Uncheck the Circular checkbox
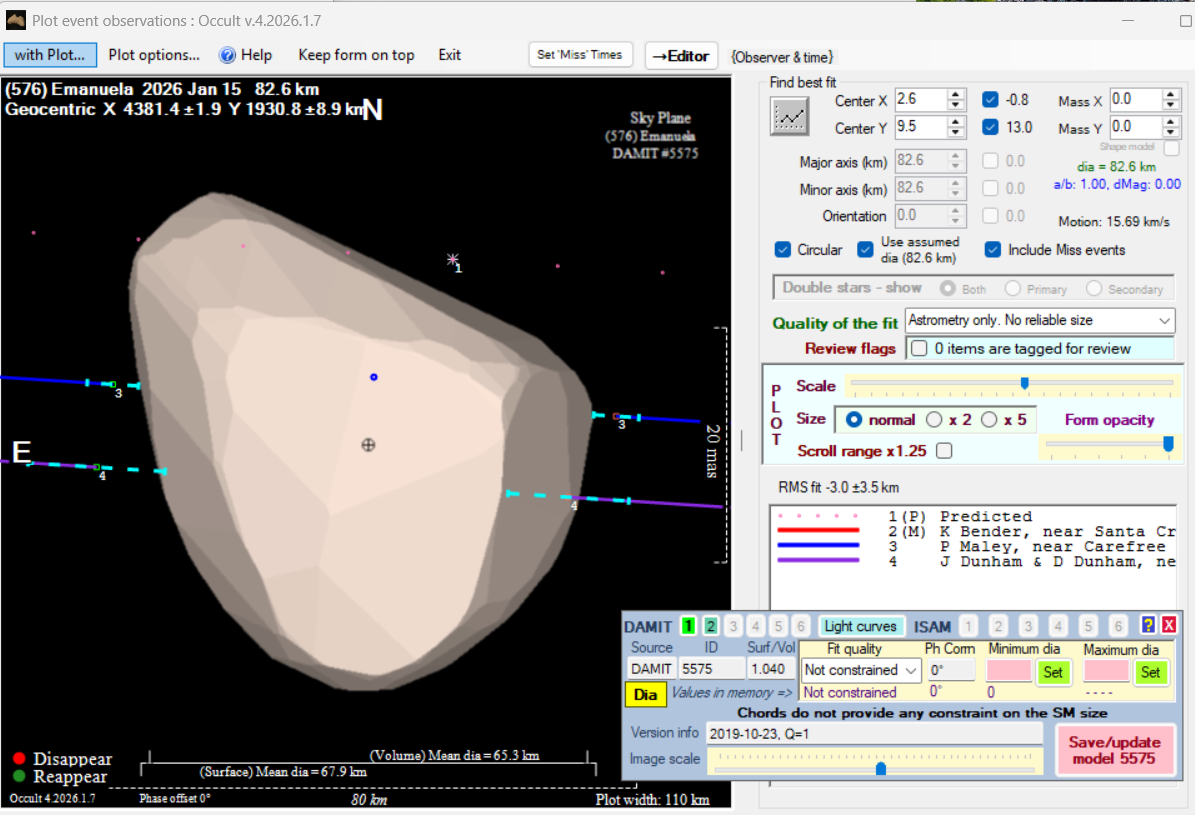This screenshot has height=815, width=1195. coord(783,250)
